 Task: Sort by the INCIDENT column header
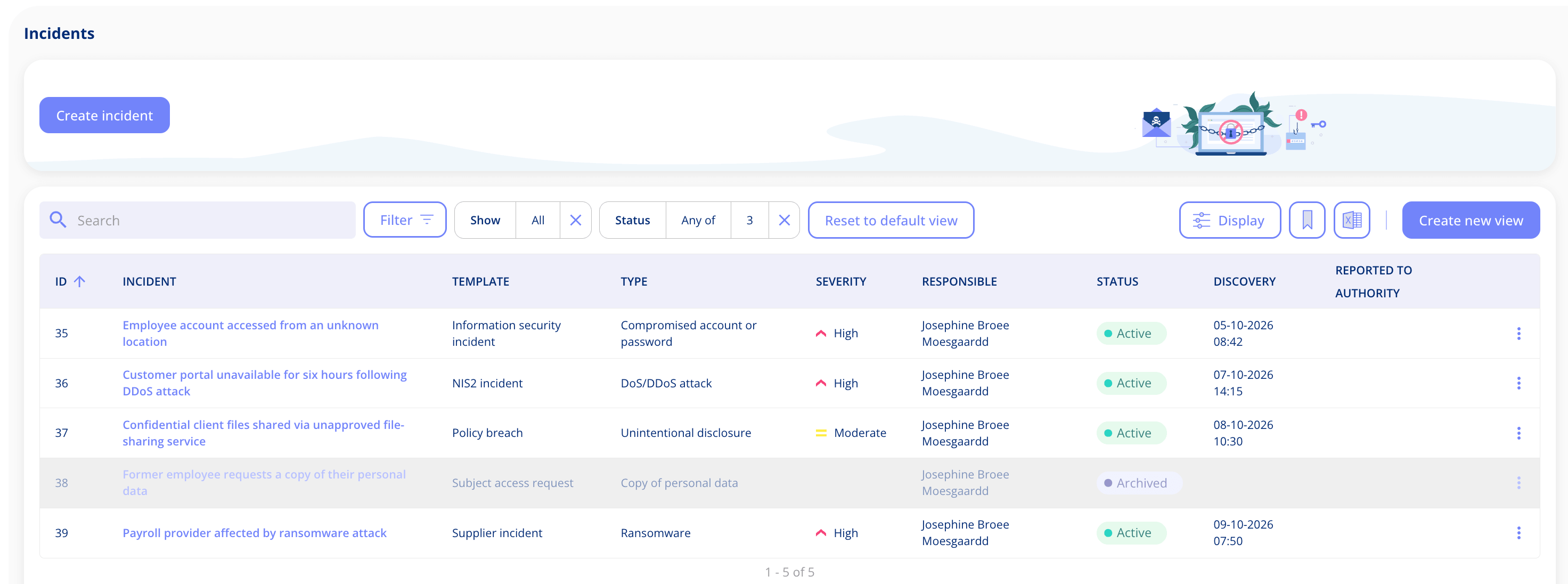(x=149, y=281)
